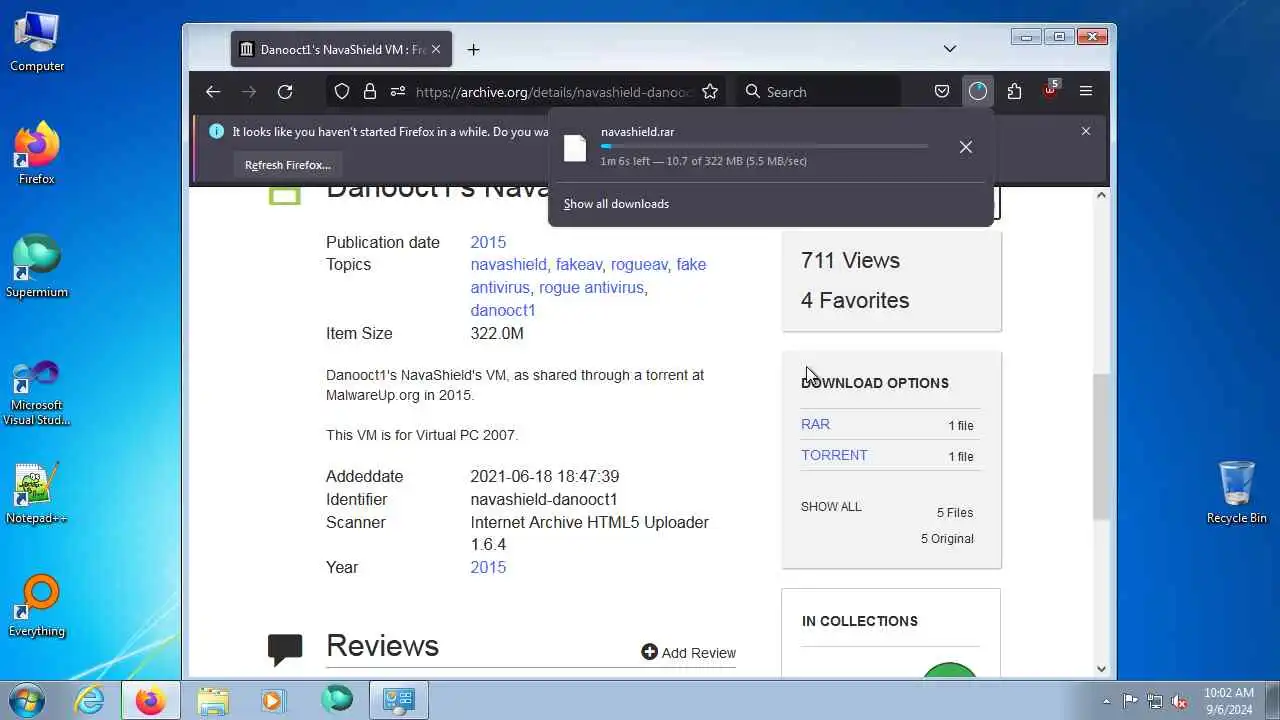Viewport: 1280px width, 720px height.
Task: Open the Everything desktop shortcut
Action: click(x=37, y=606)
